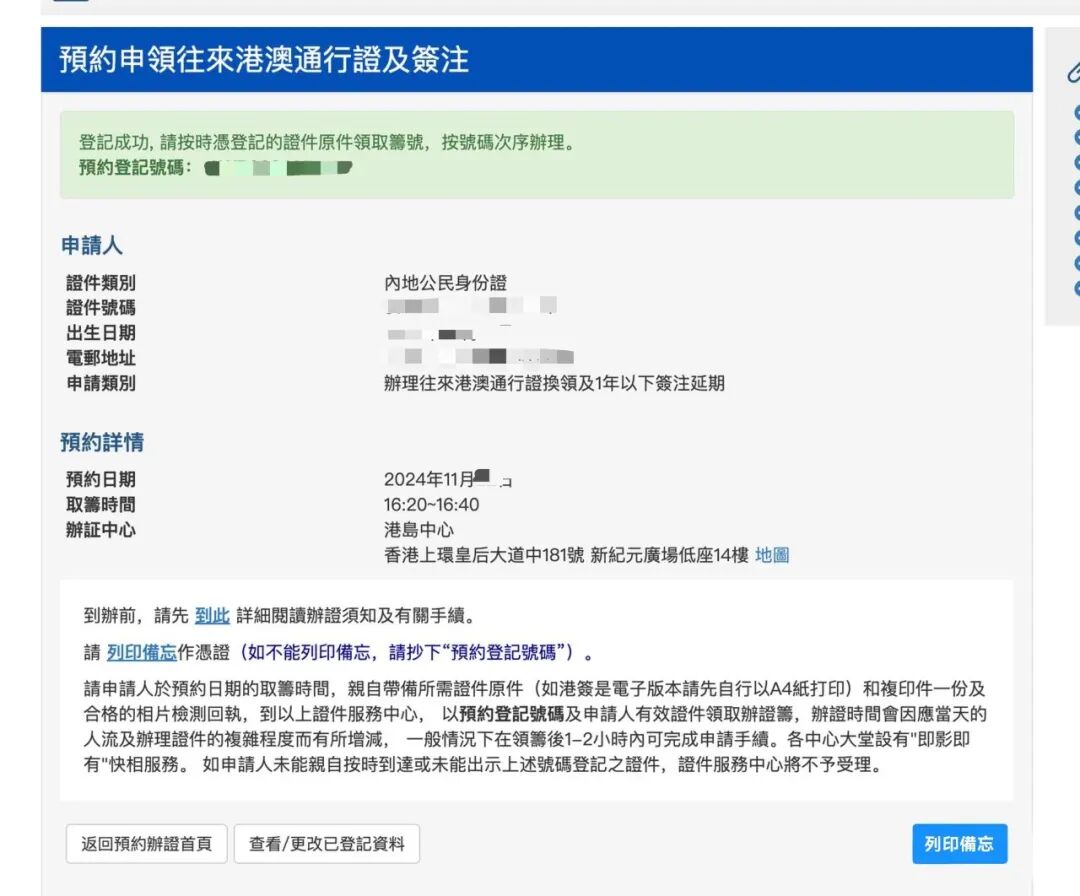The height and width of the screenshot is (896, 1080).
Task: Click the 到此 link to read application notes
Action: click(212, 615)
